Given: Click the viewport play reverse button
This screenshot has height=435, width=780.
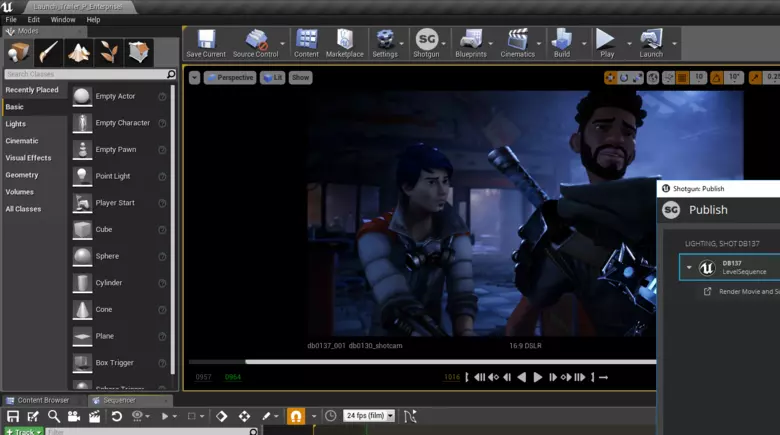Looking at the screenshot, I should click(x=521, y=377).
